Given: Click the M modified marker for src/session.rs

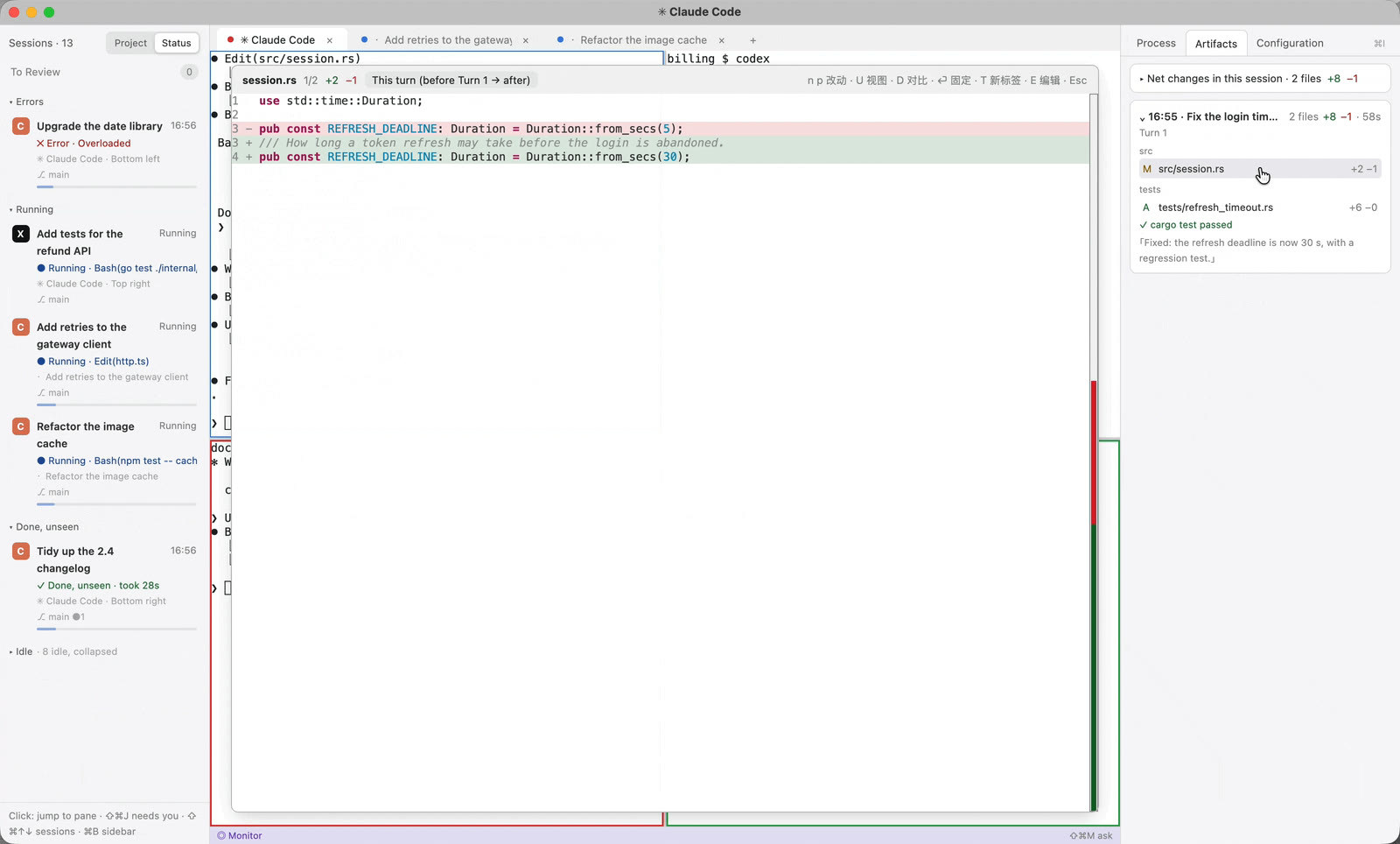Looking at the screenshot, I should [1146, 169].
